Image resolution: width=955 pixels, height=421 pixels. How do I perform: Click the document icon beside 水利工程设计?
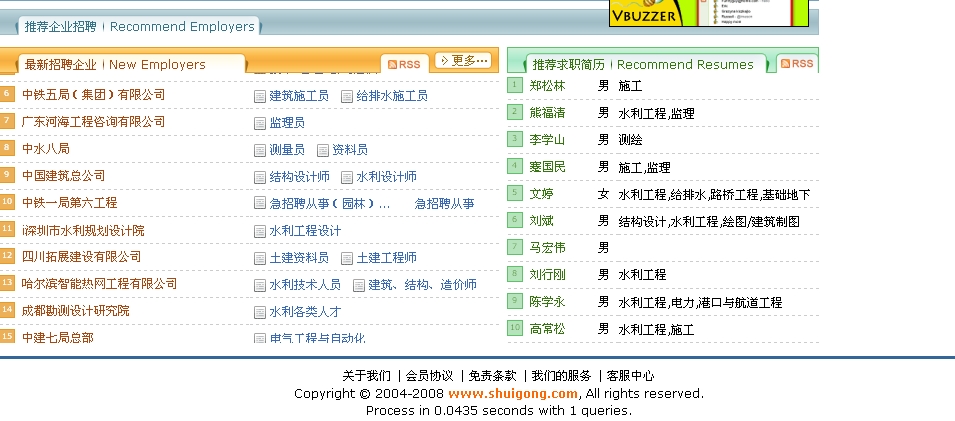click(260, 231)
